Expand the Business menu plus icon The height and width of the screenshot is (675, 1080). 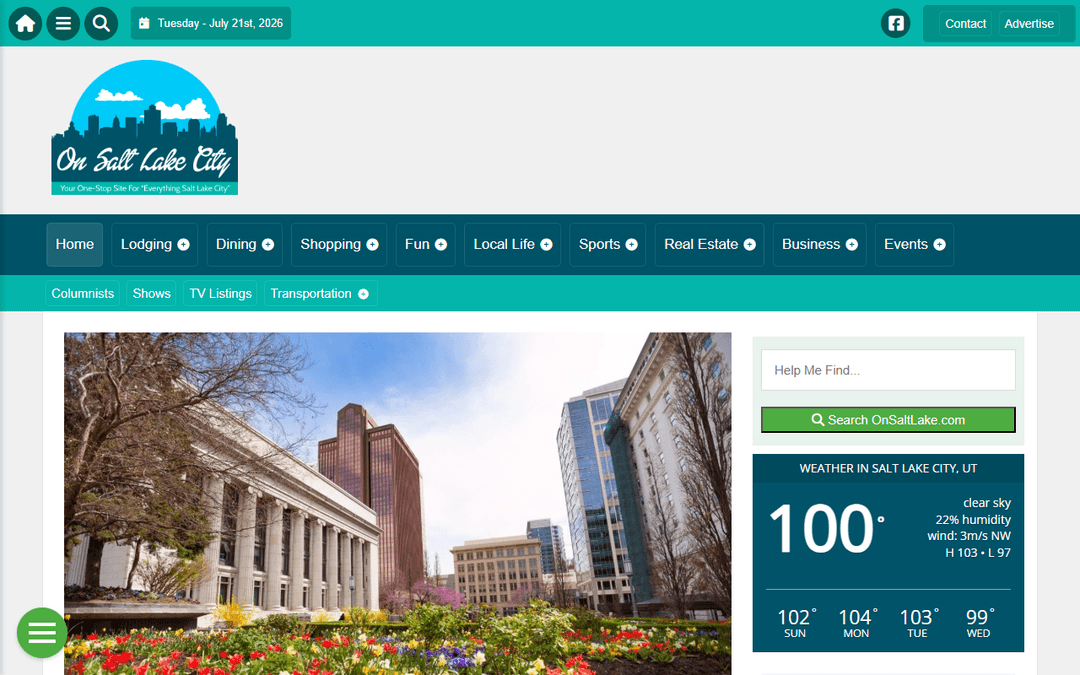(851, 245)
